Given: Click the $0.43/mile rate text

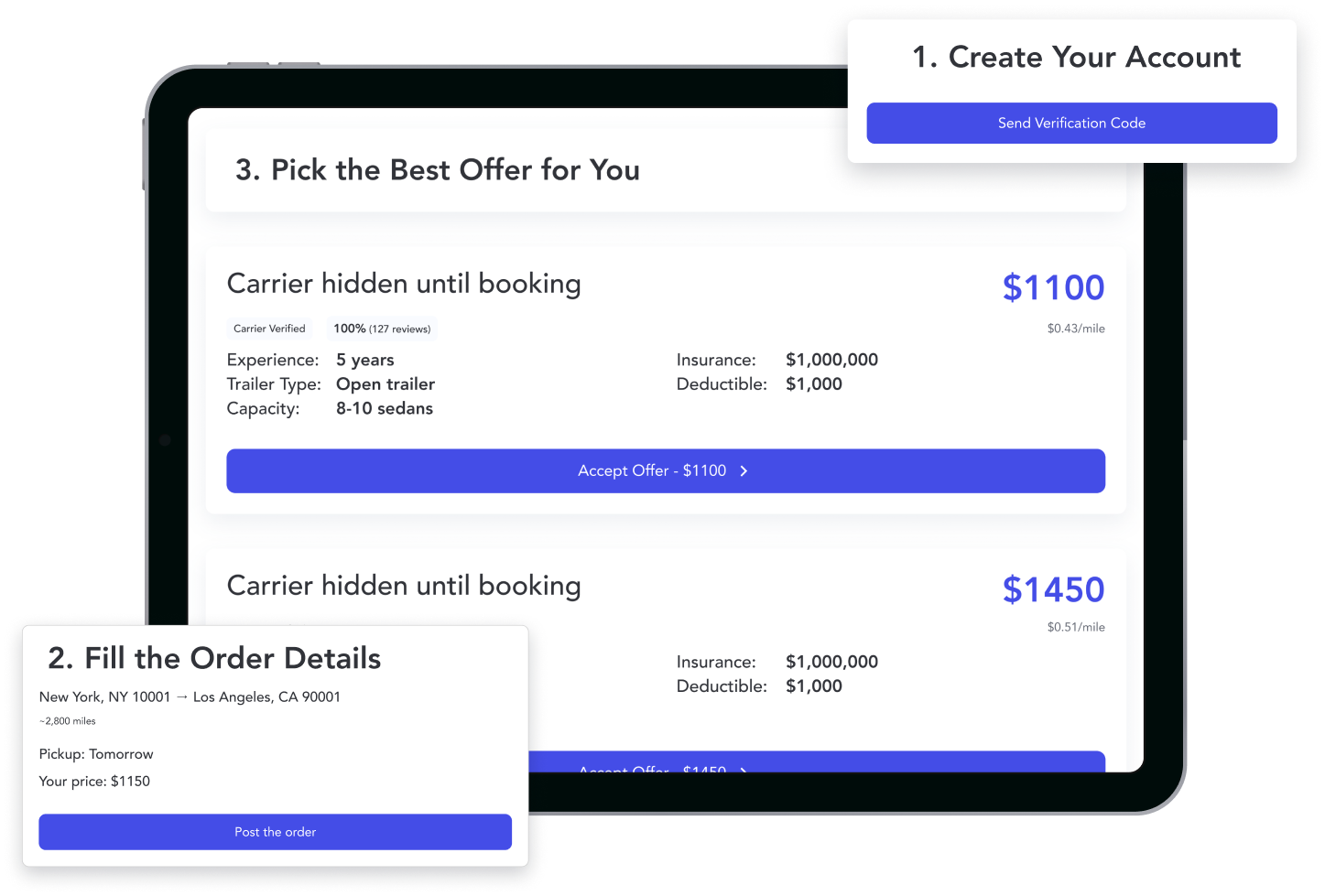Looking at the screenshot, I should tap(1076, 329).
